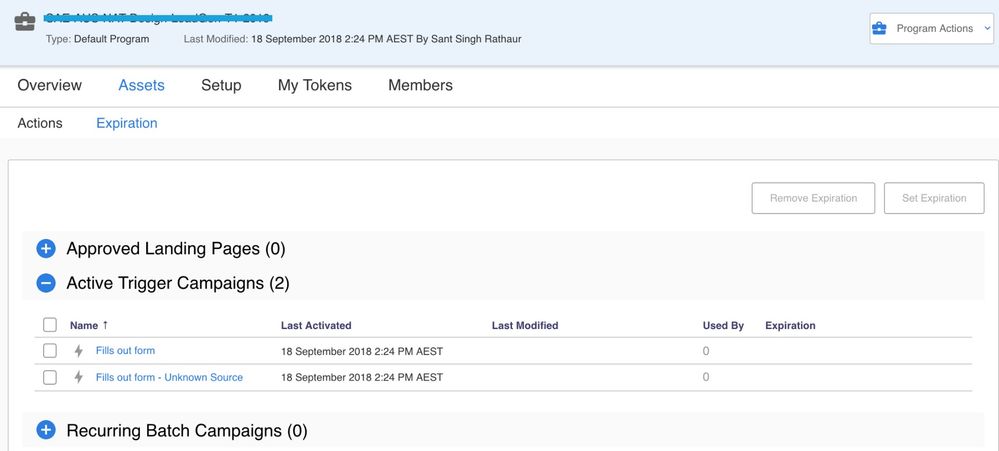Click the briefcase icon in Program Actions
The width and height of the screenshot is (999, 451).
click(x=880, y=29)
